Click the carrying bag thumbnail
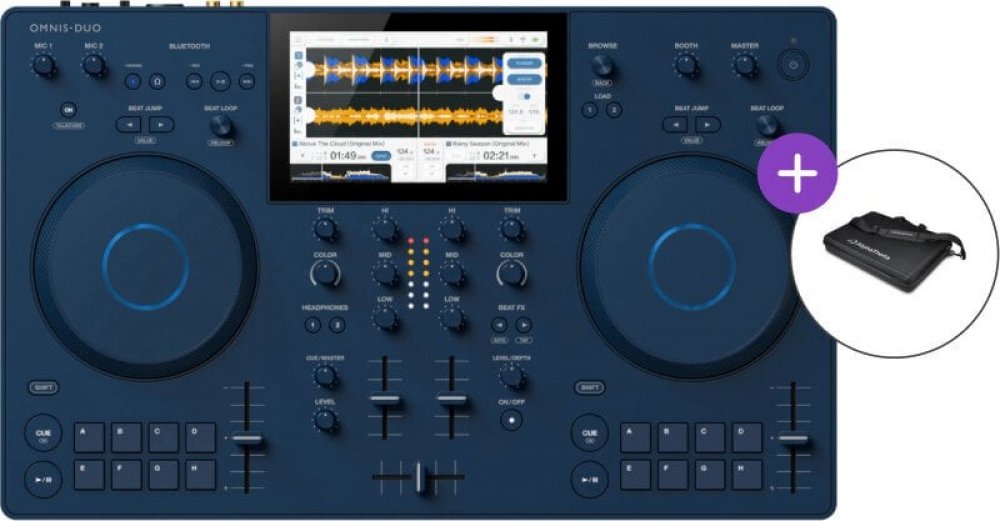 tap(894, 258)
